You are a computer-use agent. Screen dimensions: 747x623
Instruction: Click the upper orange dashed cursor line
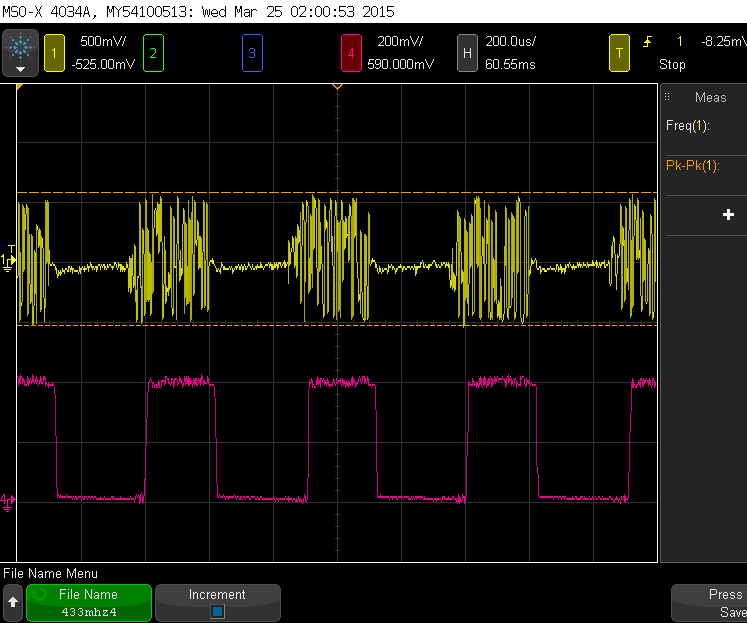click(x=337, y=192)
